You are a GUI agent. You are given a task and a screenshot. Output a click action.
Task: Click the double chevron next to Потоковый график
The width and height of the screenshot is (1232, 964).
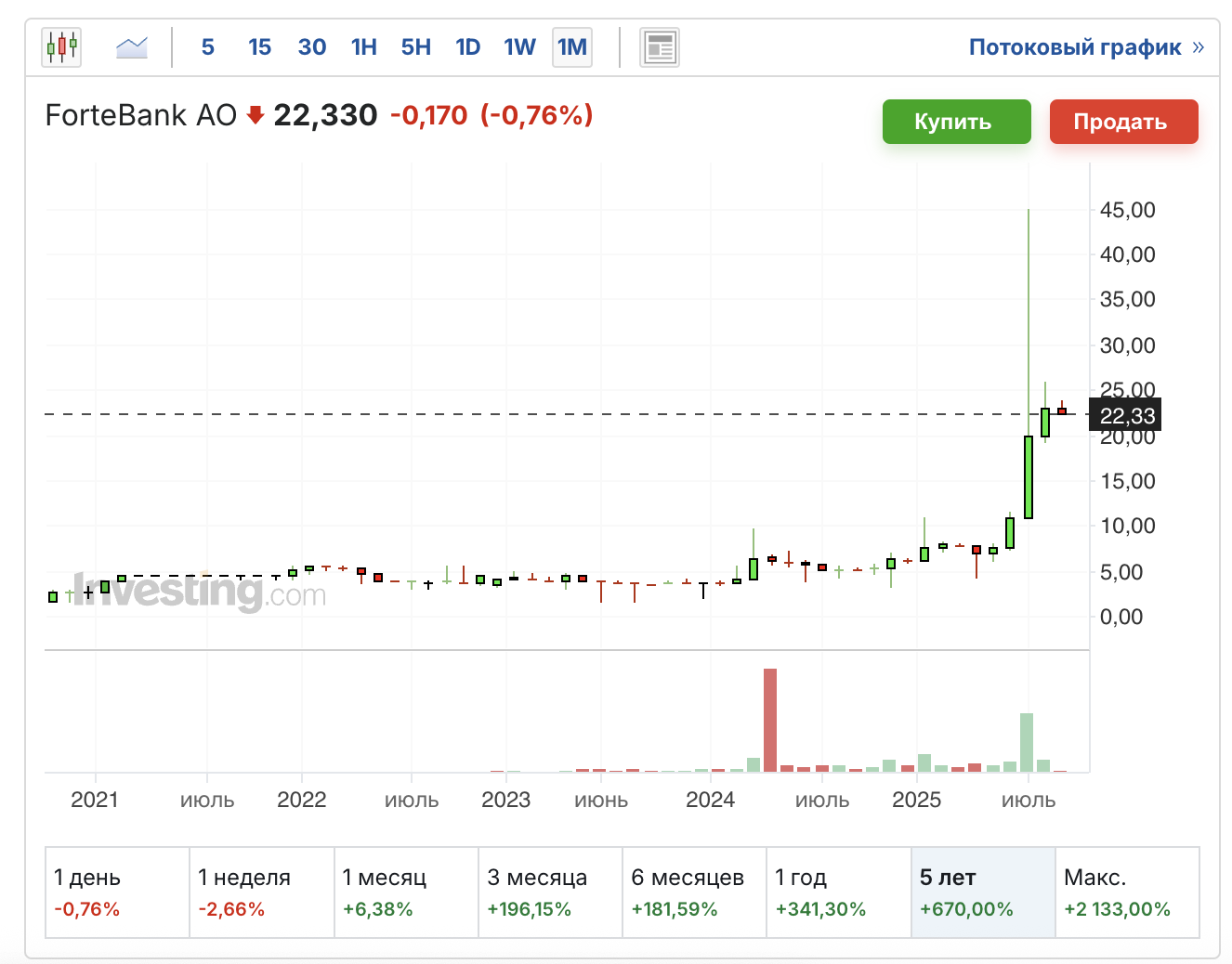1199,47
